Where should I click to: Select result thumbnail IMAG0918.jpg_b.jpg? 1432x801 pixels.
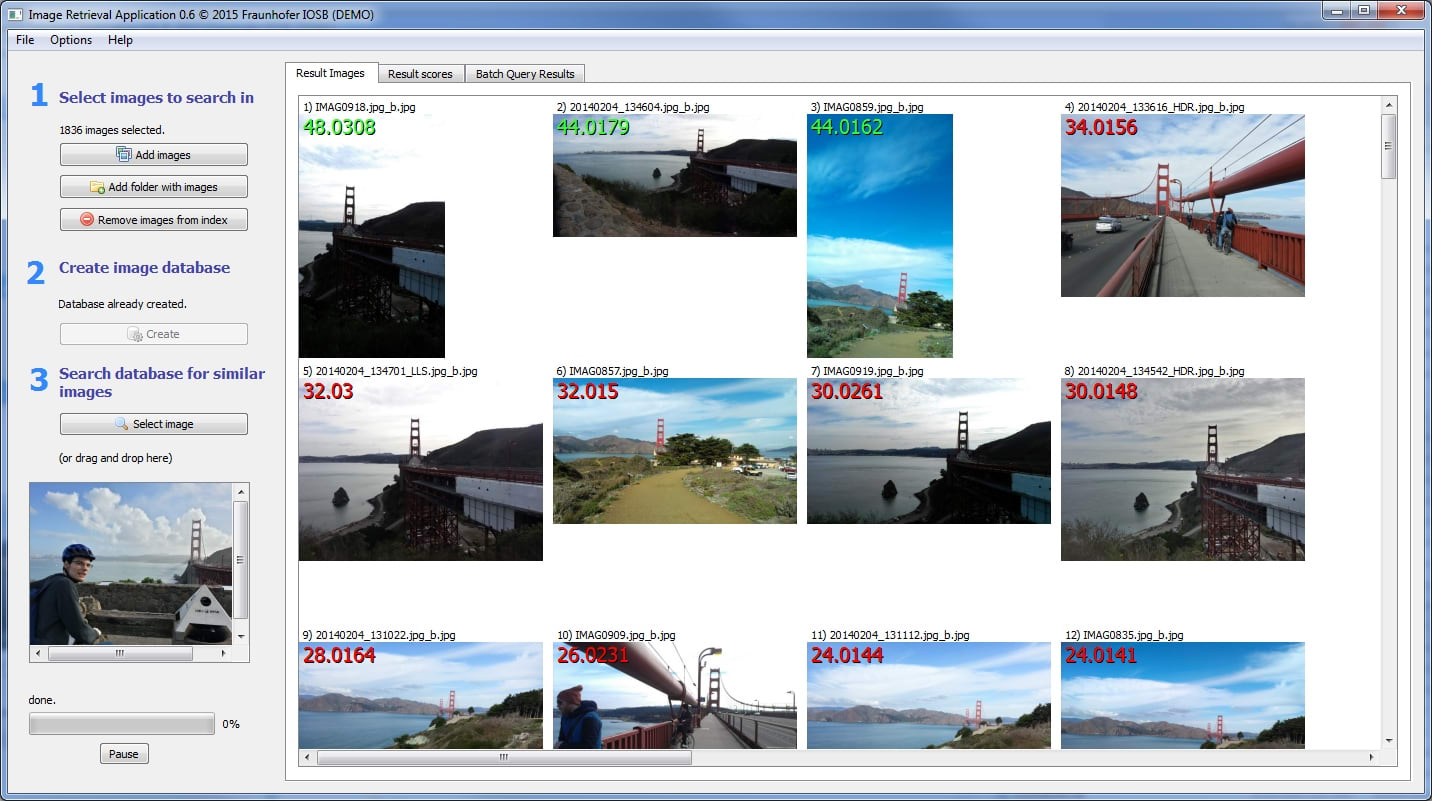click(372, 236)
